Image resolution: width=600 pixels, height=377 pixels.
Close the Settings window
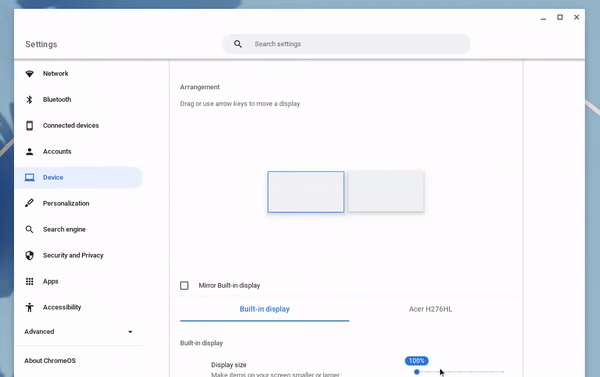tap(577, 17)
